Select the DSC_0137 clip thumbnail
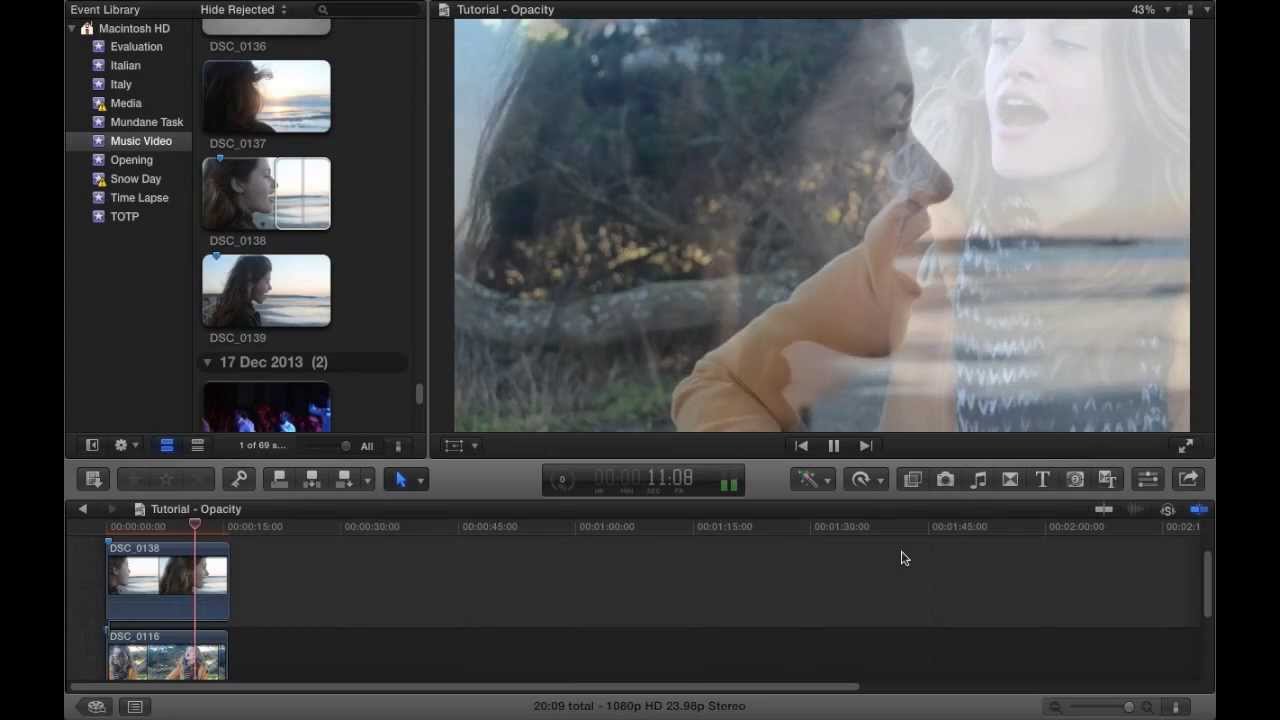This screenshot has width=1280, height=720. (x=266, y=96)
